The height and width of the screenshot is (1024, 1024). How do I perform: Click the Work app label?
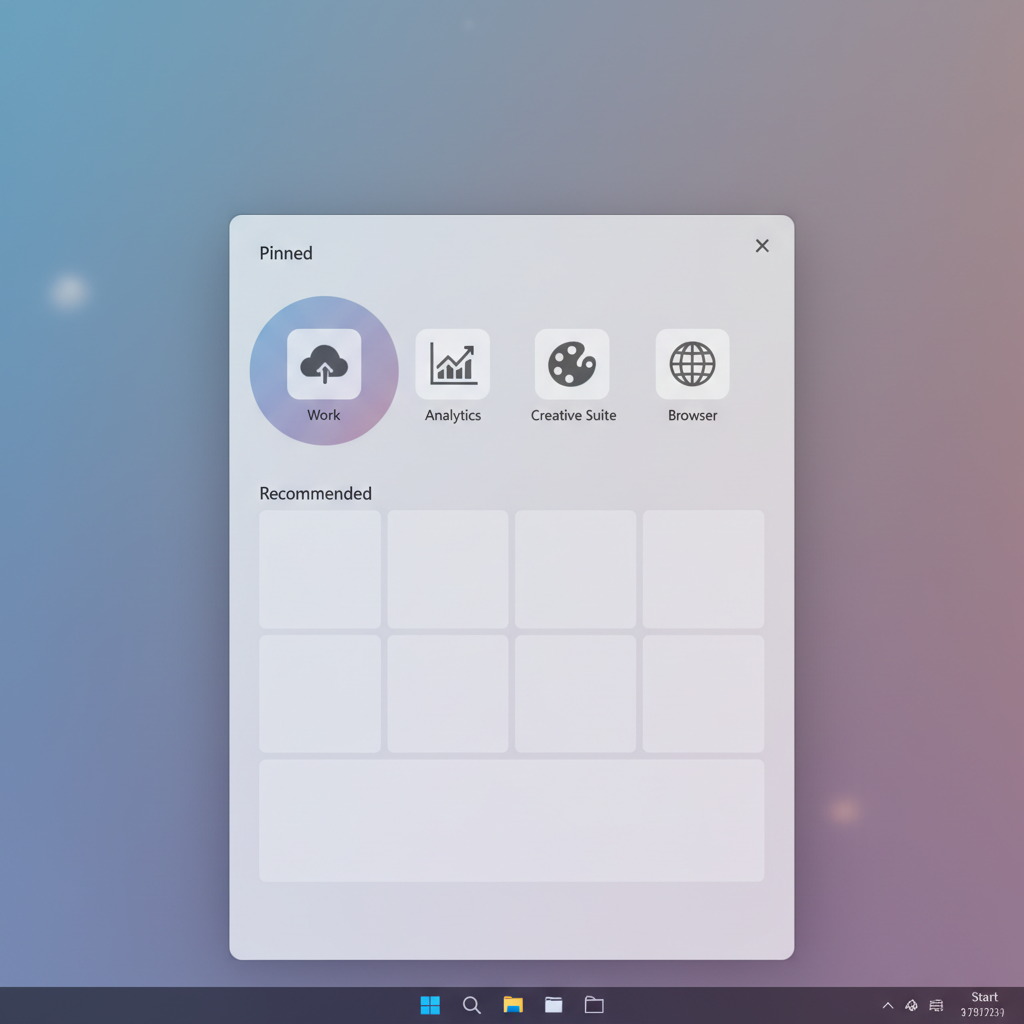pyautogui.click(x=322, y=415)
